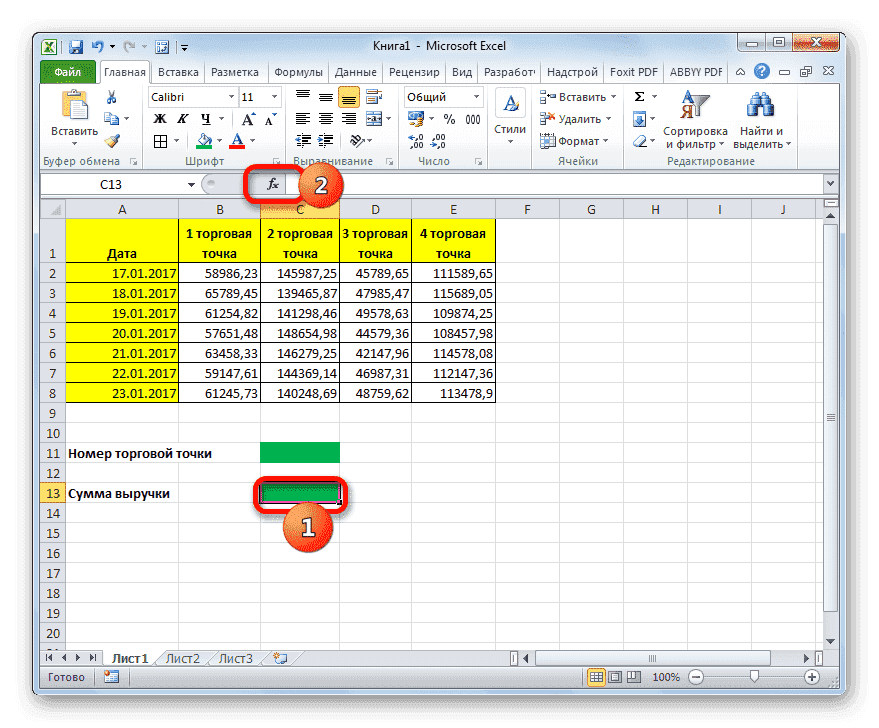Viewport: 879px width, 728px height.
Task: Toggle italic formatting with the К icon
Action: point(181,117)
